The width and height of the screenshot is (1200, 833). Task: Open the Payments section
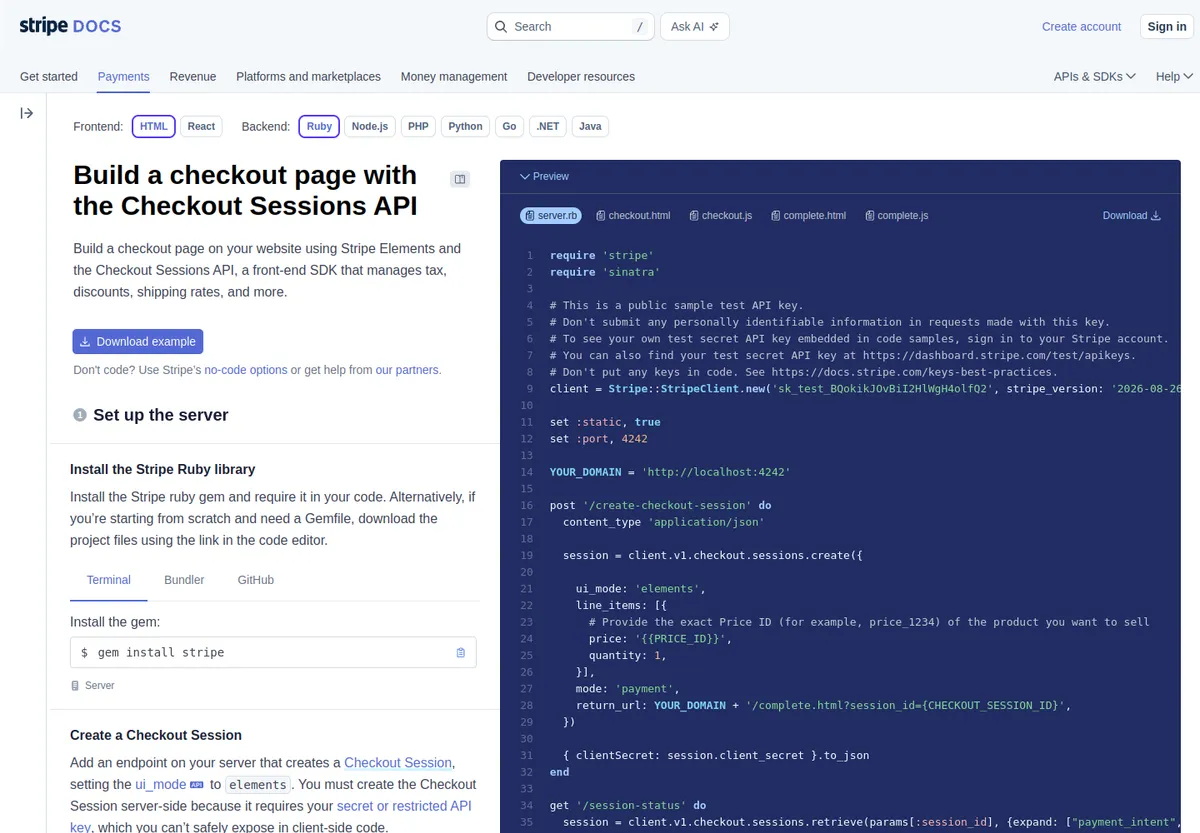124,76
